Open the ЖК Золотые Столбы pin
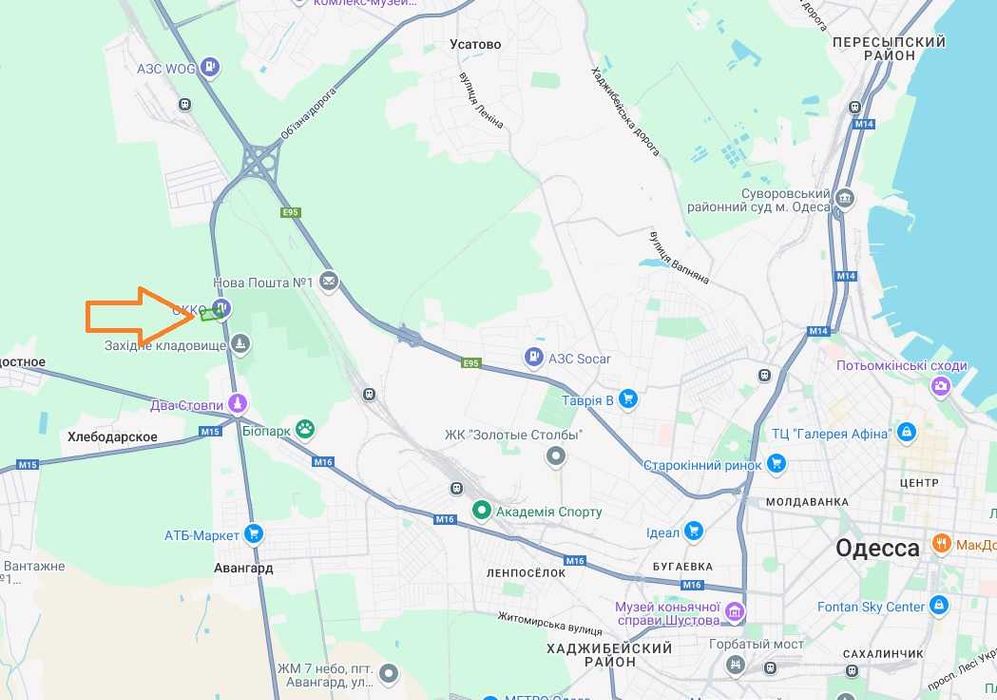Image resolution: width=997 pixels, height=700 pixels. 556,456
